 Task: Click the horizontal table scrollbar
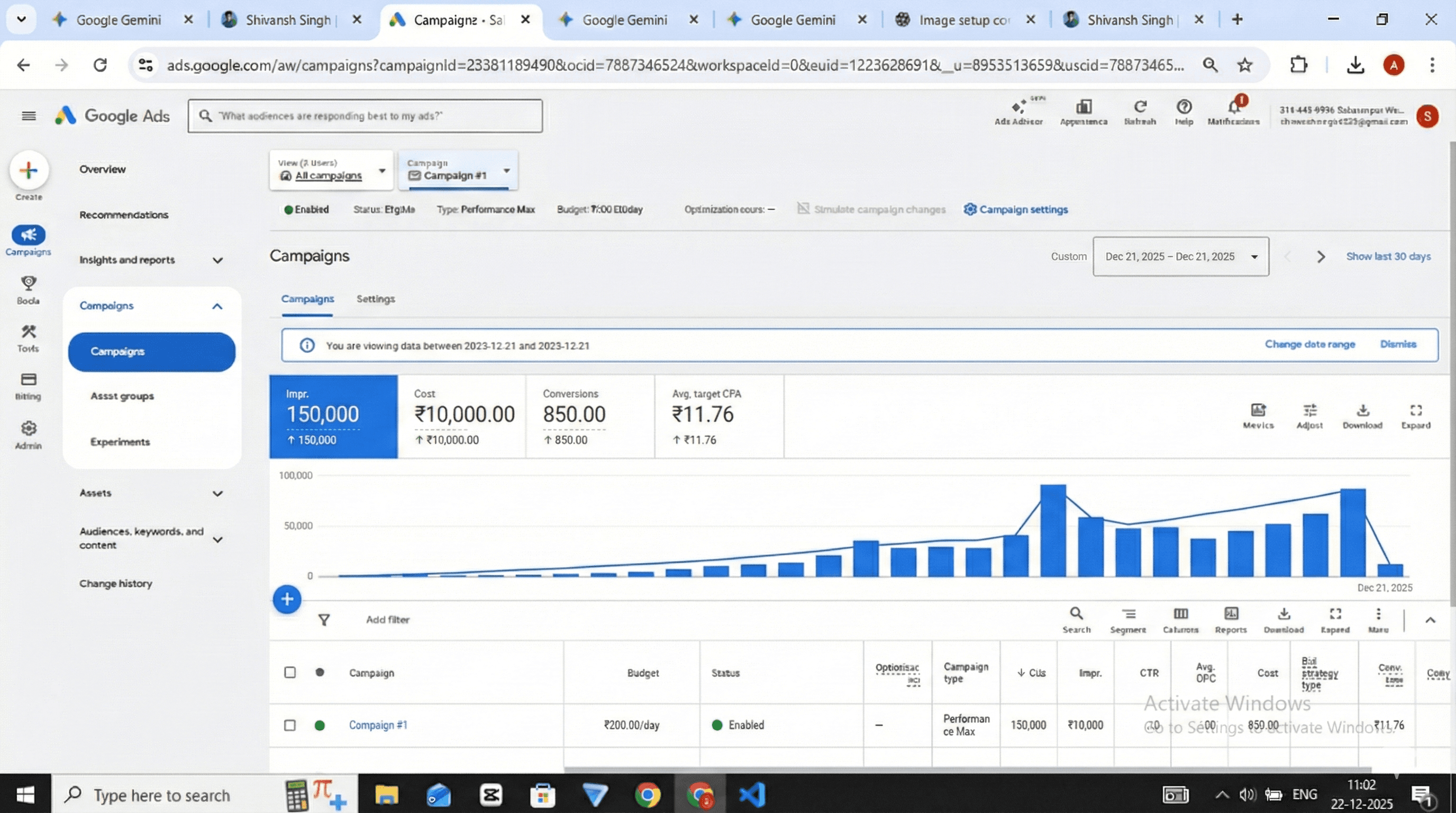tap(968, 770)
